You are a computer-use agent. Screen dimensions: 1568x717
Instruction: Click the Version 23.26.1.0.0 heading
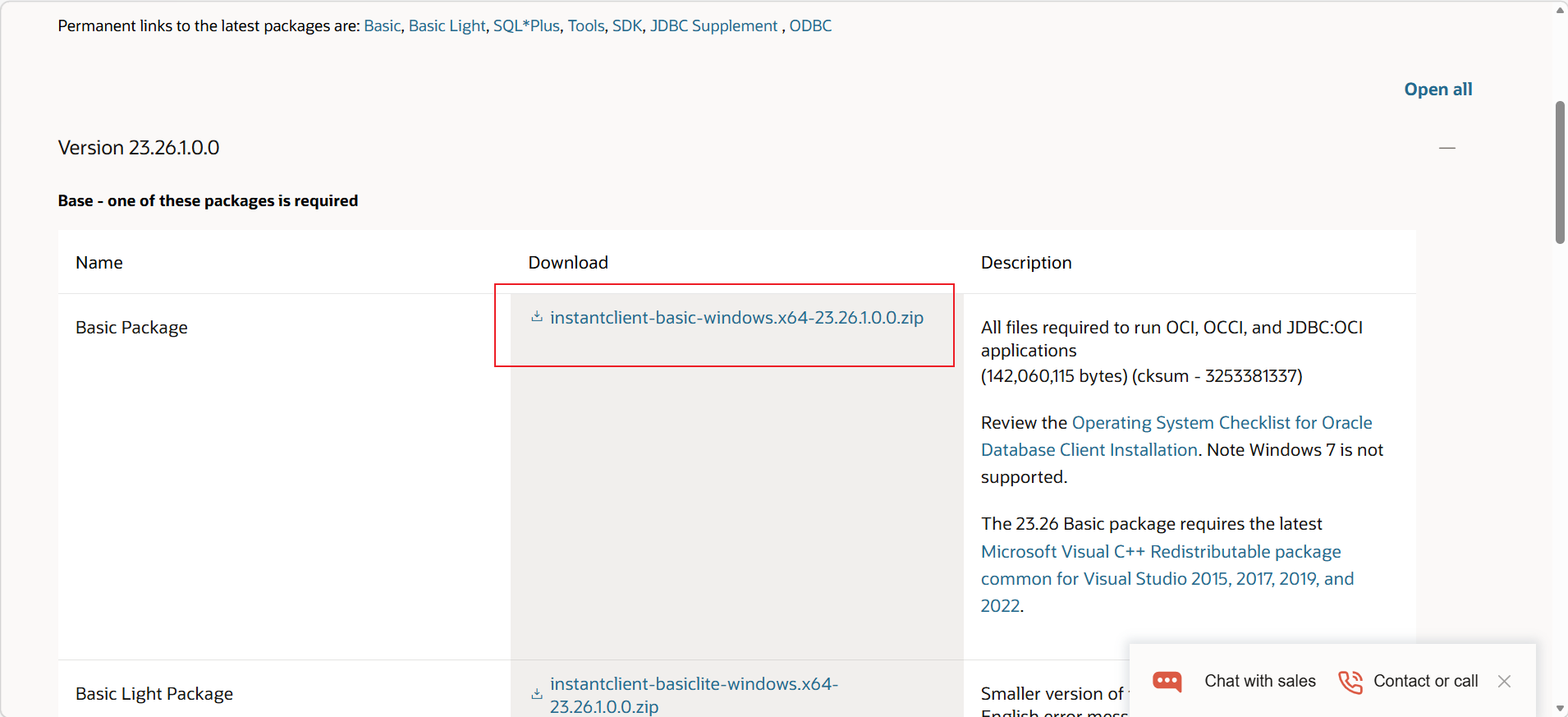[x=139, y=148]
